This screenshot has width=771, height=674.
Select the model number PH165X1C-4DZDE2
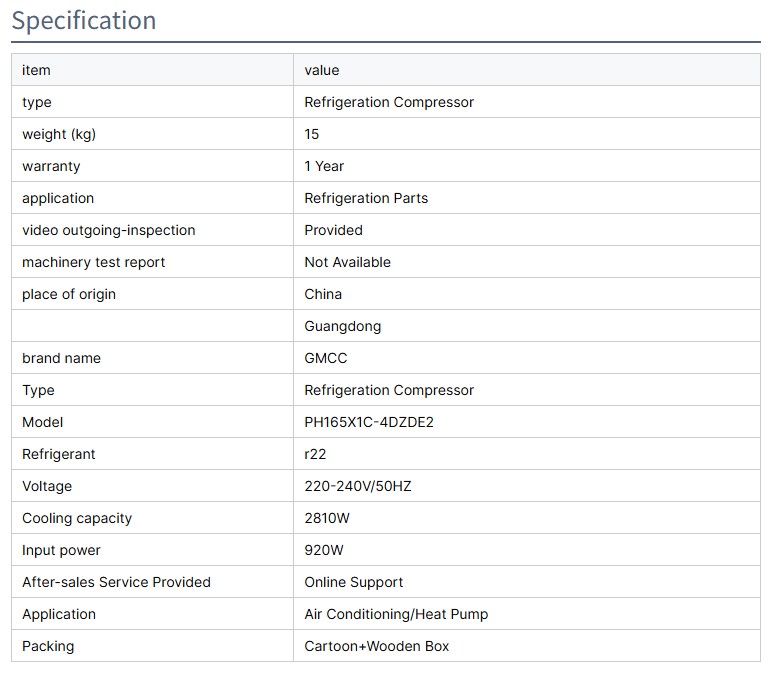[368, 422]
